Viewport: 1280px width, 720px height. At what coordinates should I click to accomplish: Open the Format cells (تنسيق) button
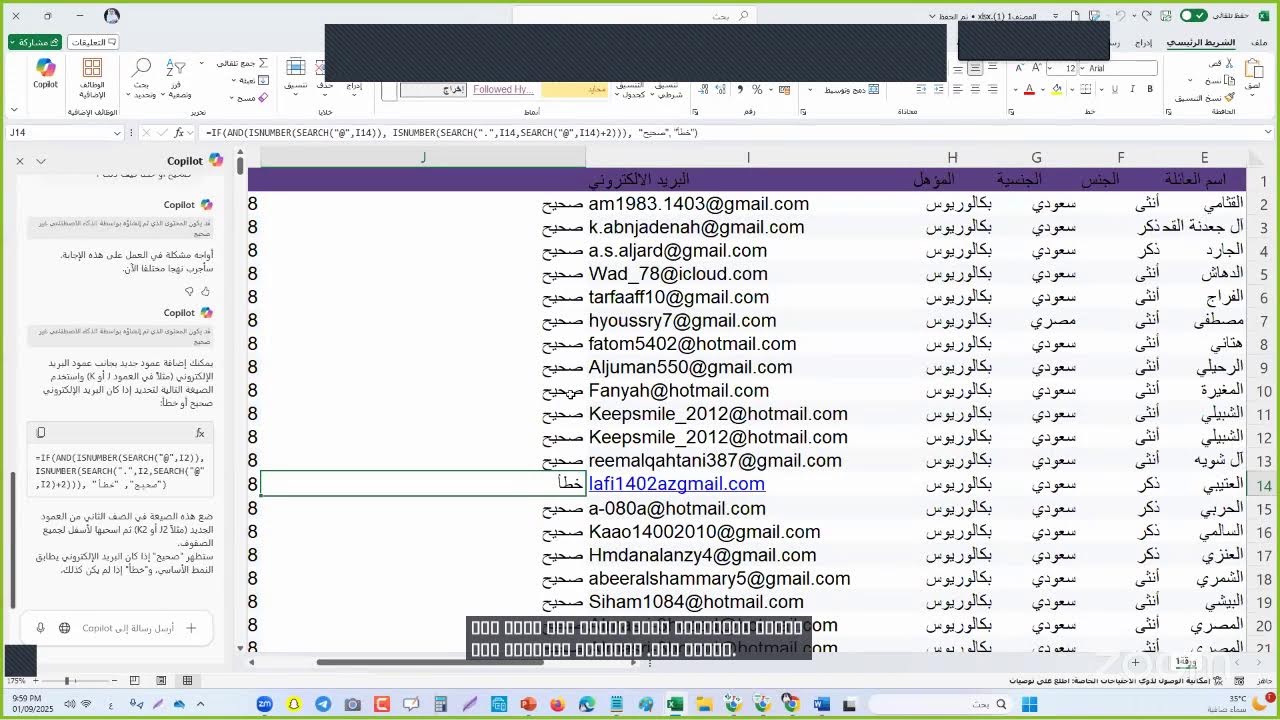(295, 76)
